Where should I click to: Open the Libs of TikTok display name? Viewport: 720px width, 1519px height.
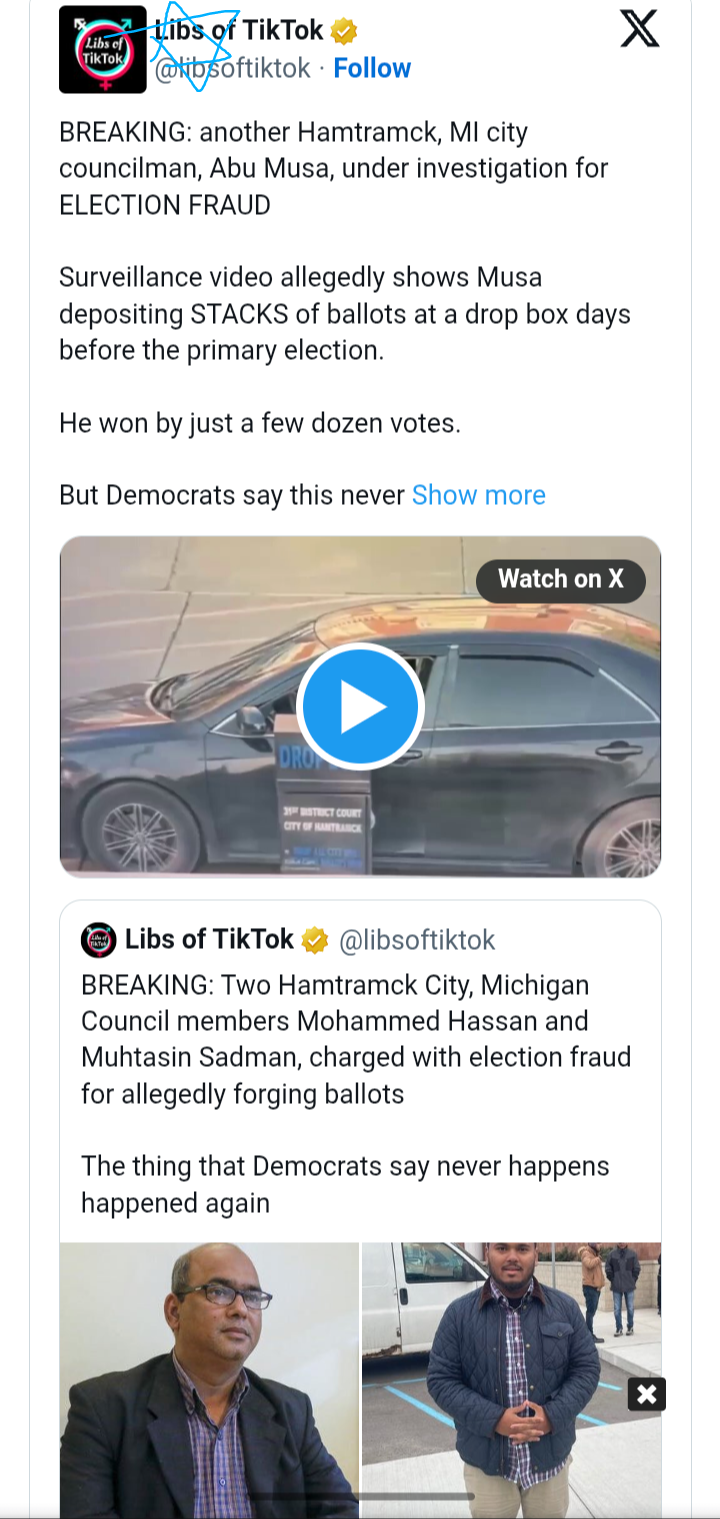(240, 31)
